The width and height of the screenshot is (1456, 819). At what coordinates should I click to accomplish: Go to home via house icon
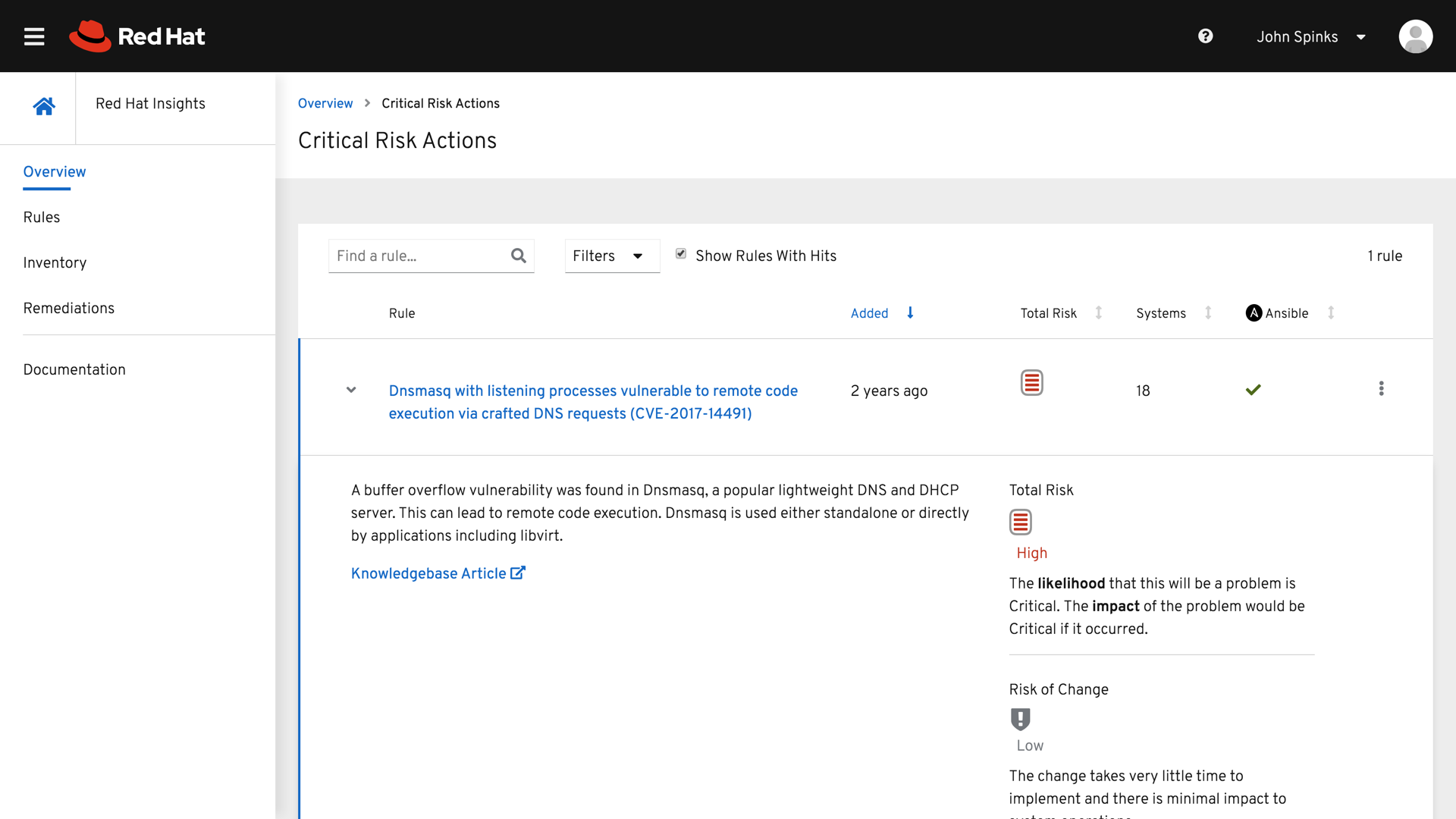[44, 106]
